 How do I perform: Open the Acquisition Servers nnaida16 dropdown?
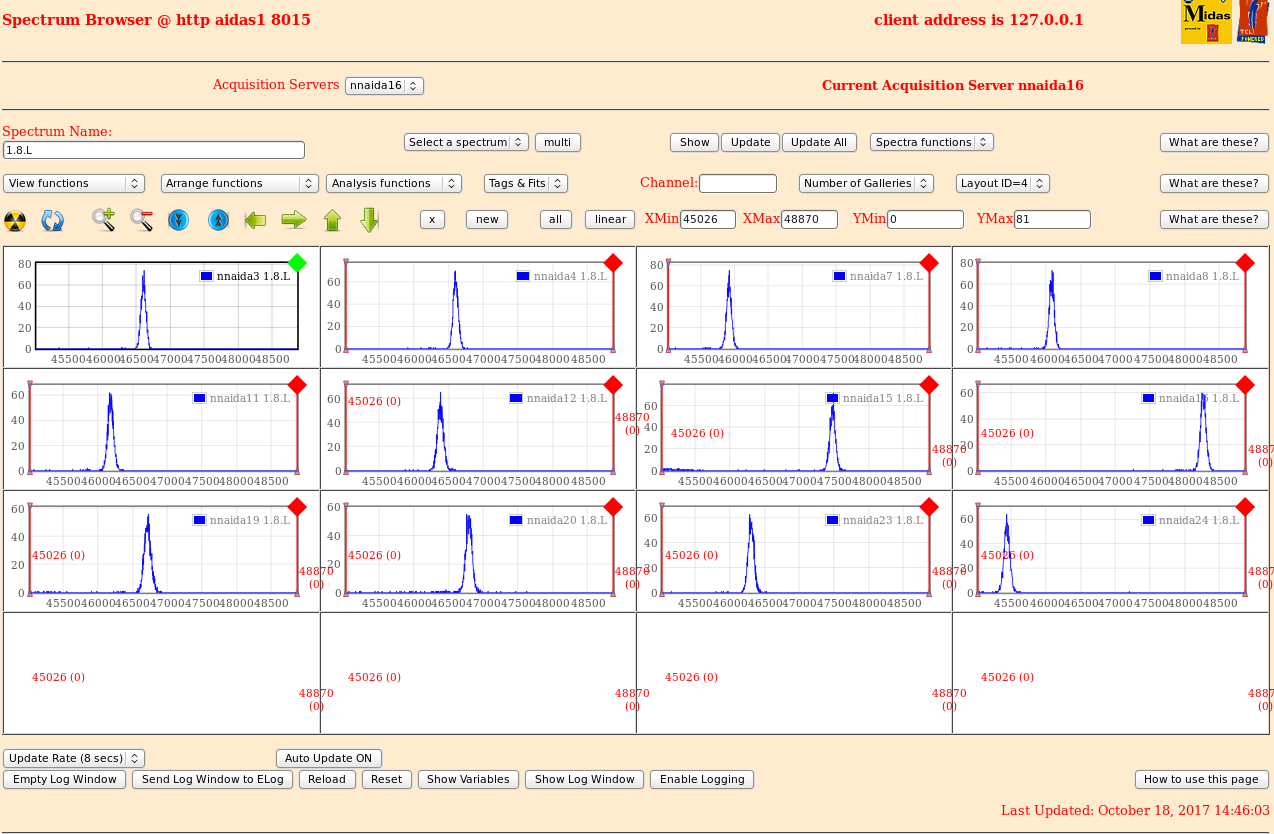(384, 86)
